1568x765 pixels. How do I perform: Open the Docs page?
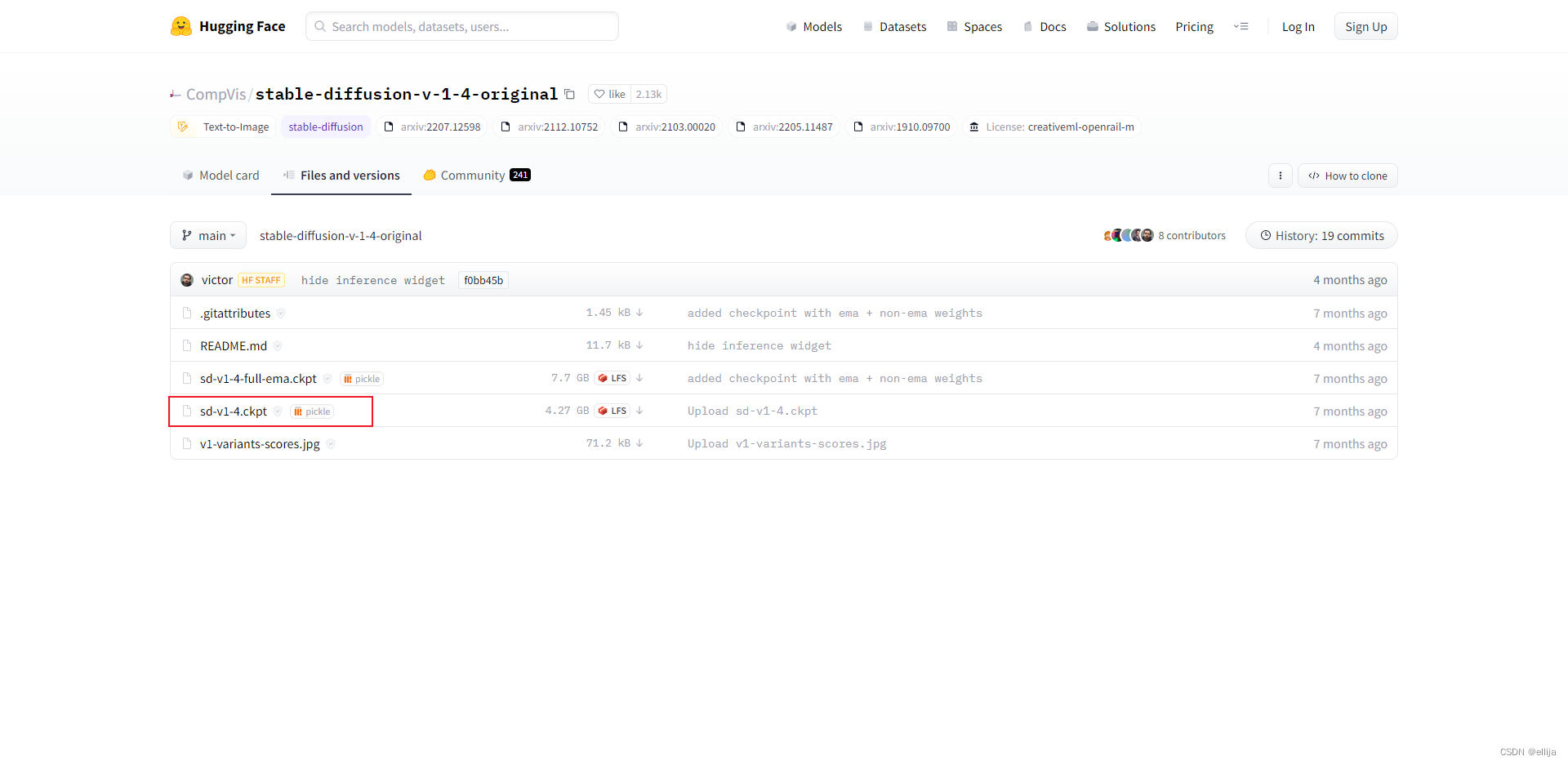[1045, 27]
